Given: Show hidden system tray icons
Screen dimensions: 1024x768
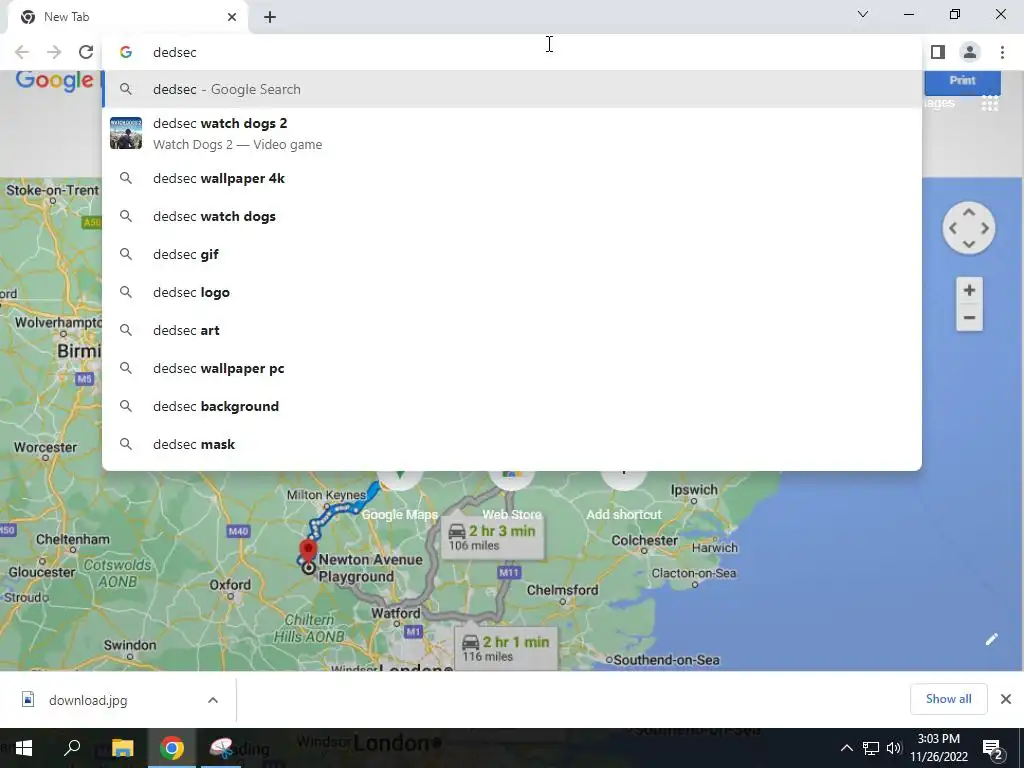Looking at the screenshot, I should click(846, 748).
